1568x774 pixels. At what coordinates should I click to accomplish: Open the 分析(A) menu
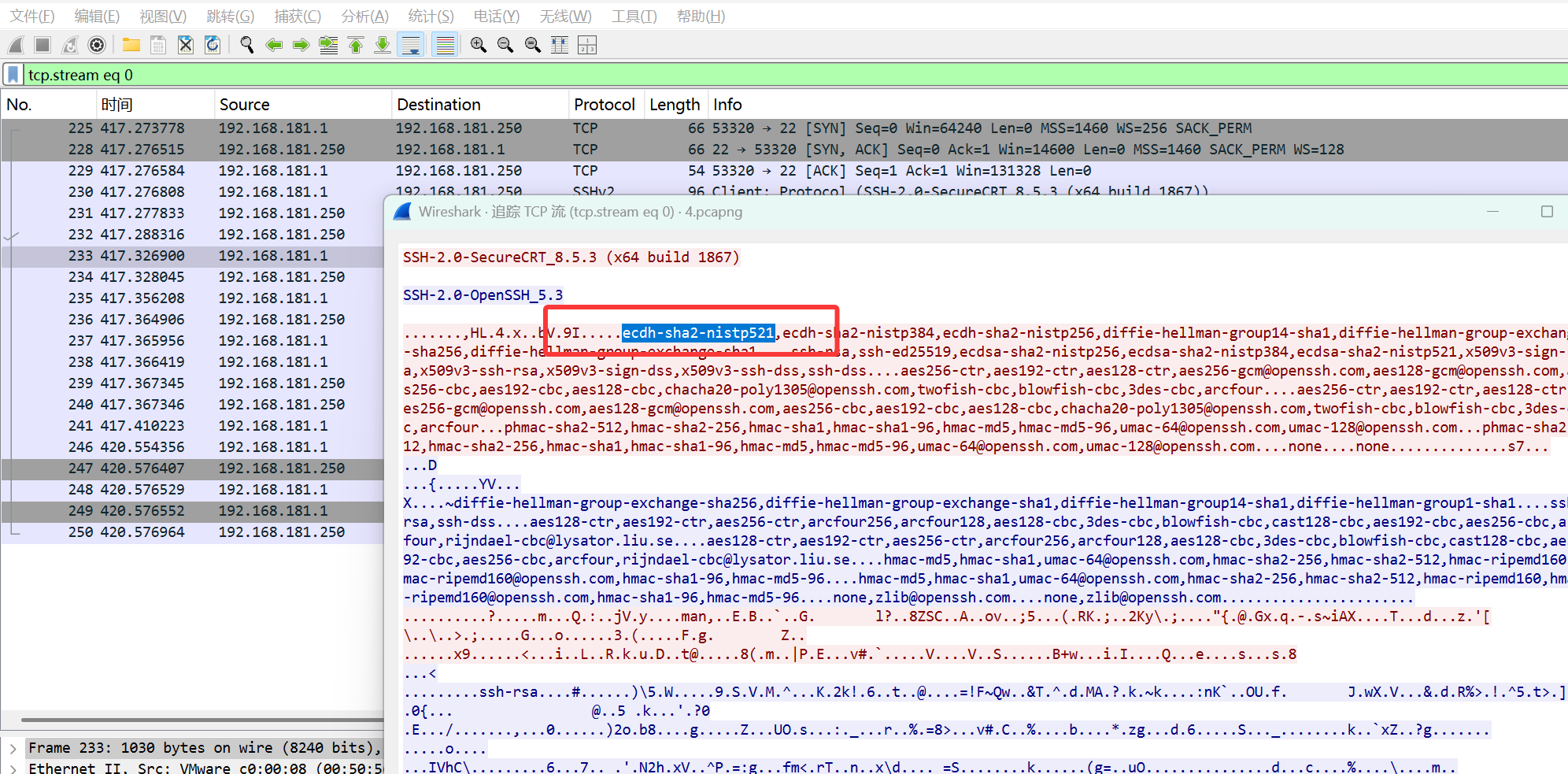364,16
